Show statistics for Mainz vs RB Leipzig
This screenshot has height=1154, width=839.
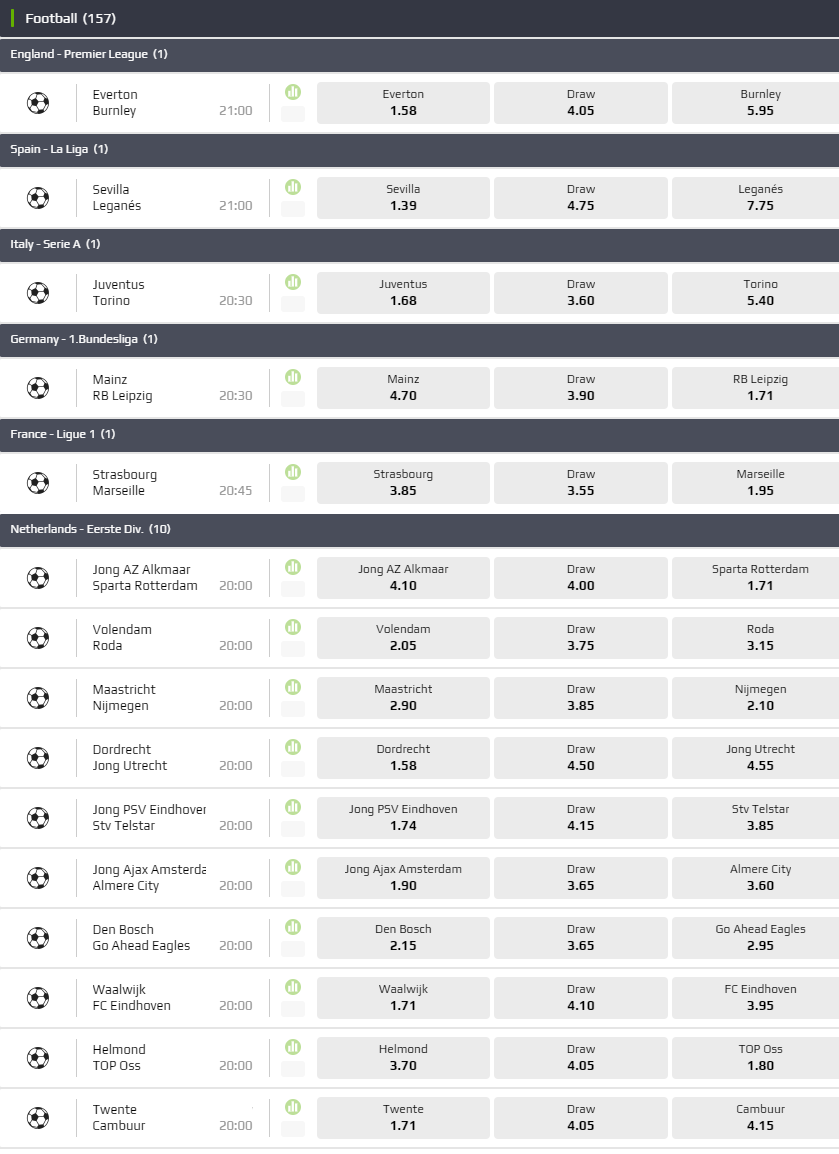(x=293, y=376)
